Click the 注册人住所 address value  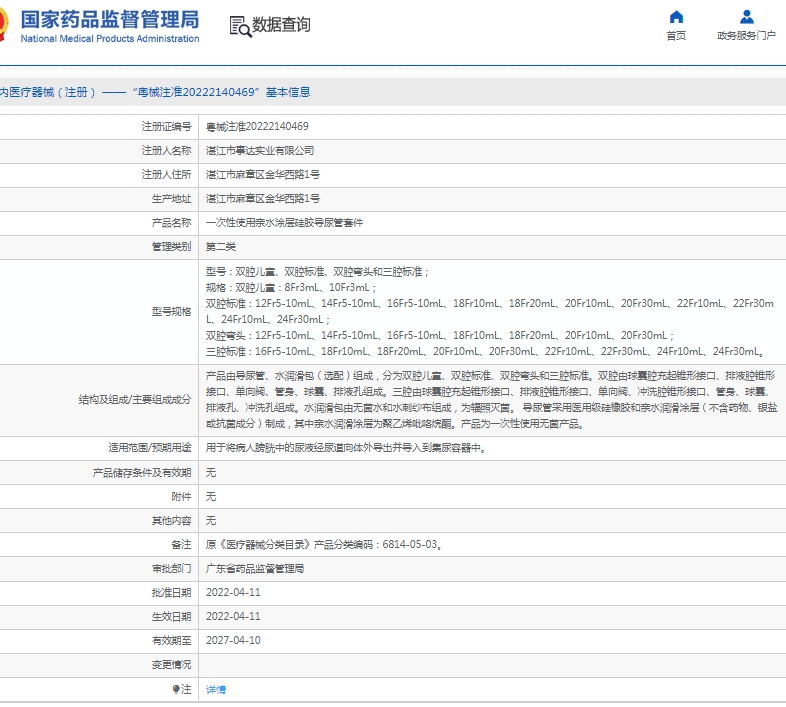tap(263, 174)
